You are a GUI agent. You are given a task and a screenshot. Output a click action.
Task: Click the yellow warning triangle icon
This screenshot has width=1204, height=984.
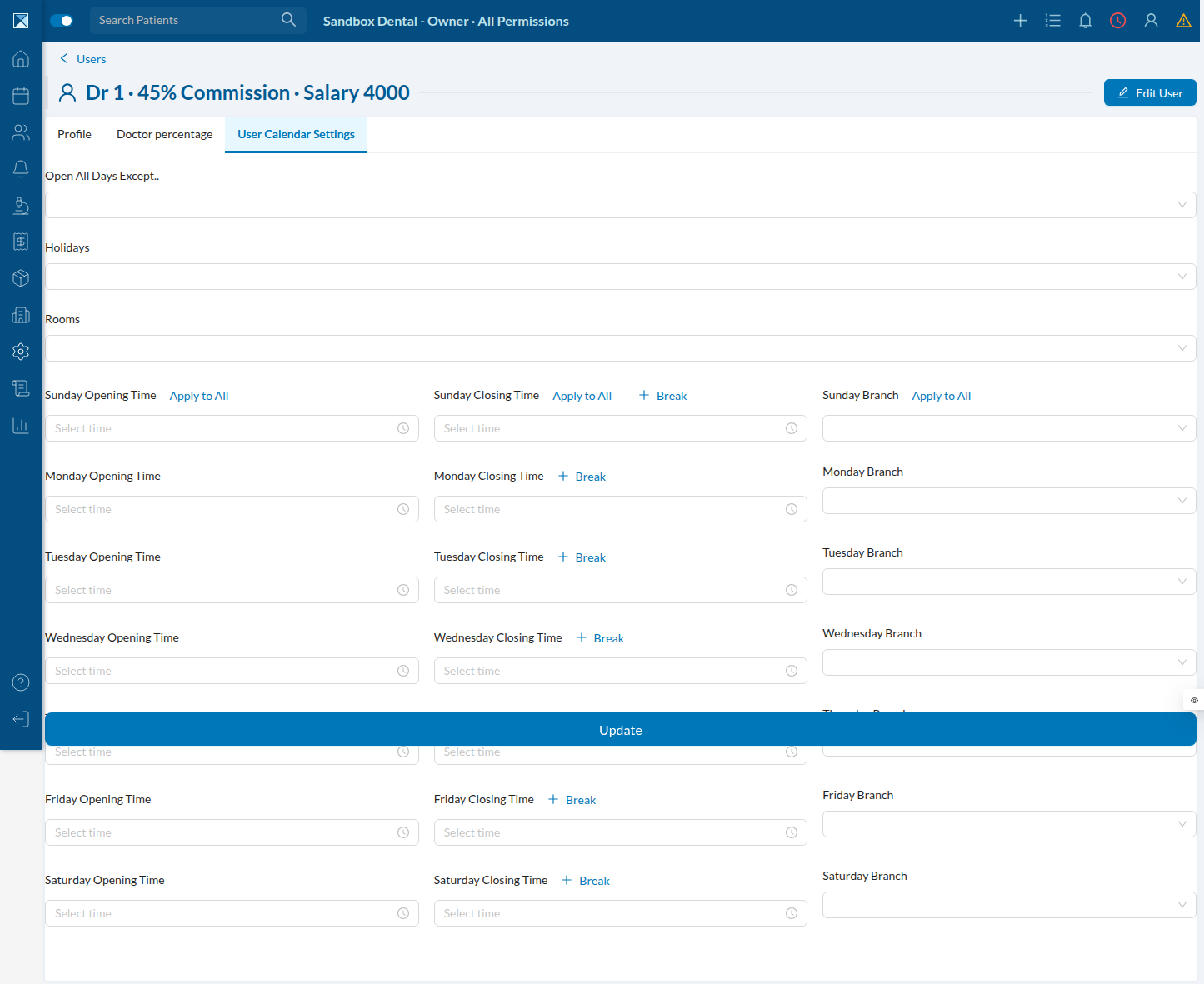click(1183, 21)
